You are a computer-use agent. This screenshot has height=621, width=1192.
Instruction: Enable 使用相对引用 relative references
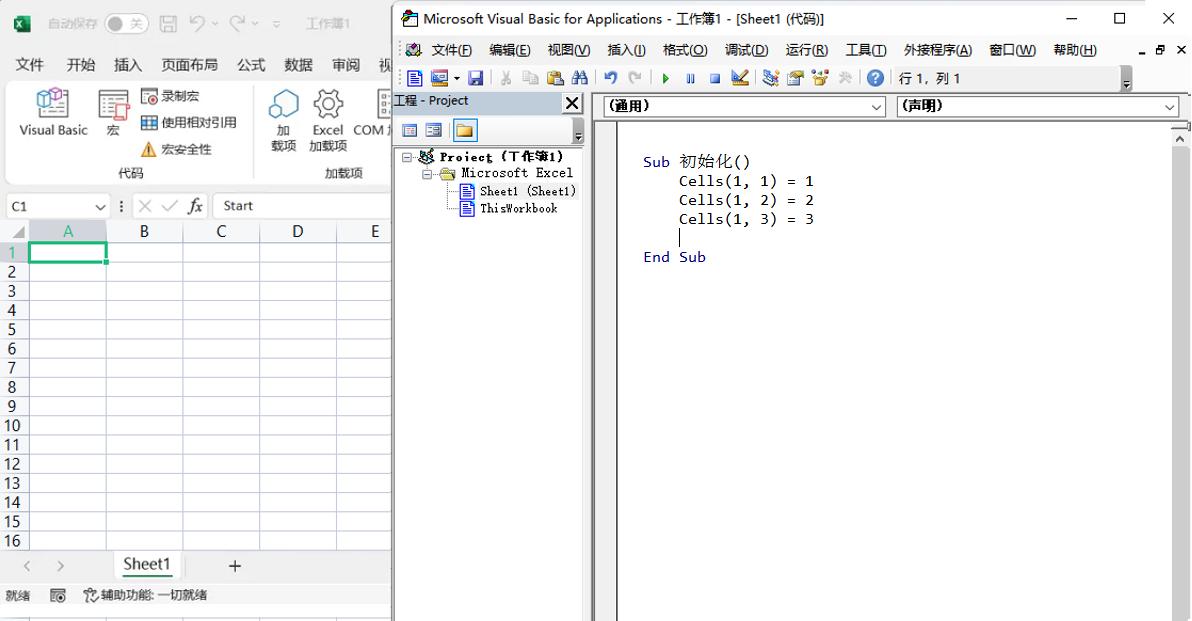click(x=189, y=122)
